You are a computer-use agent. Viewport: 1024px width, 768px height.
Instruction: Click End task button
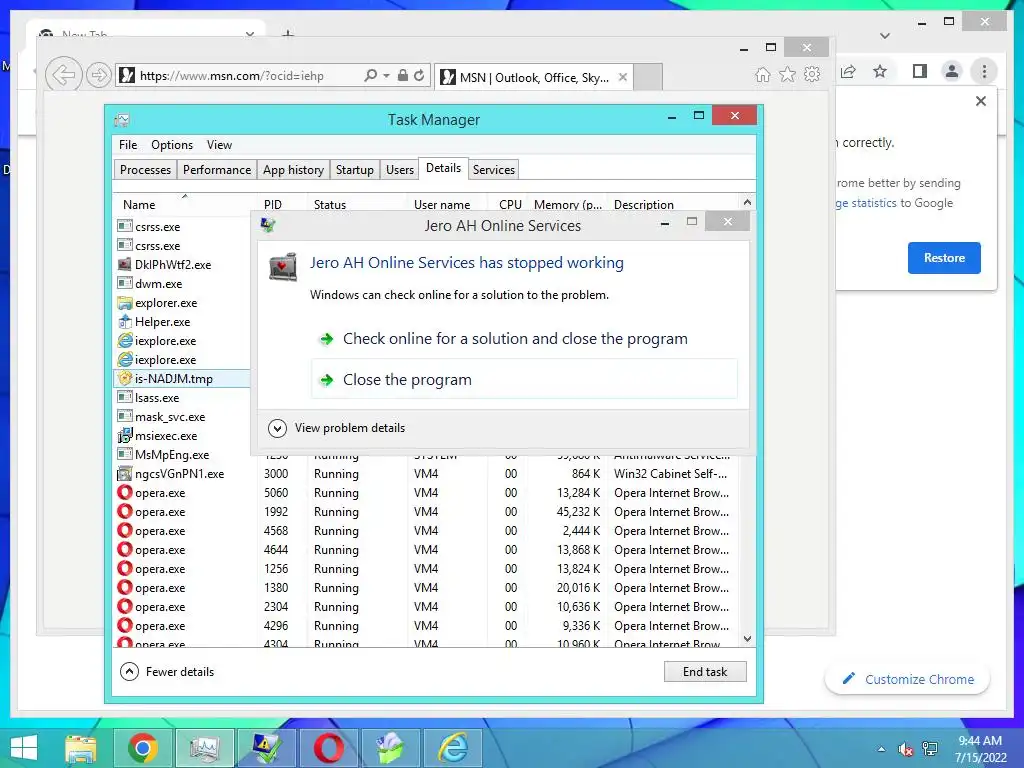coord(705,671)
